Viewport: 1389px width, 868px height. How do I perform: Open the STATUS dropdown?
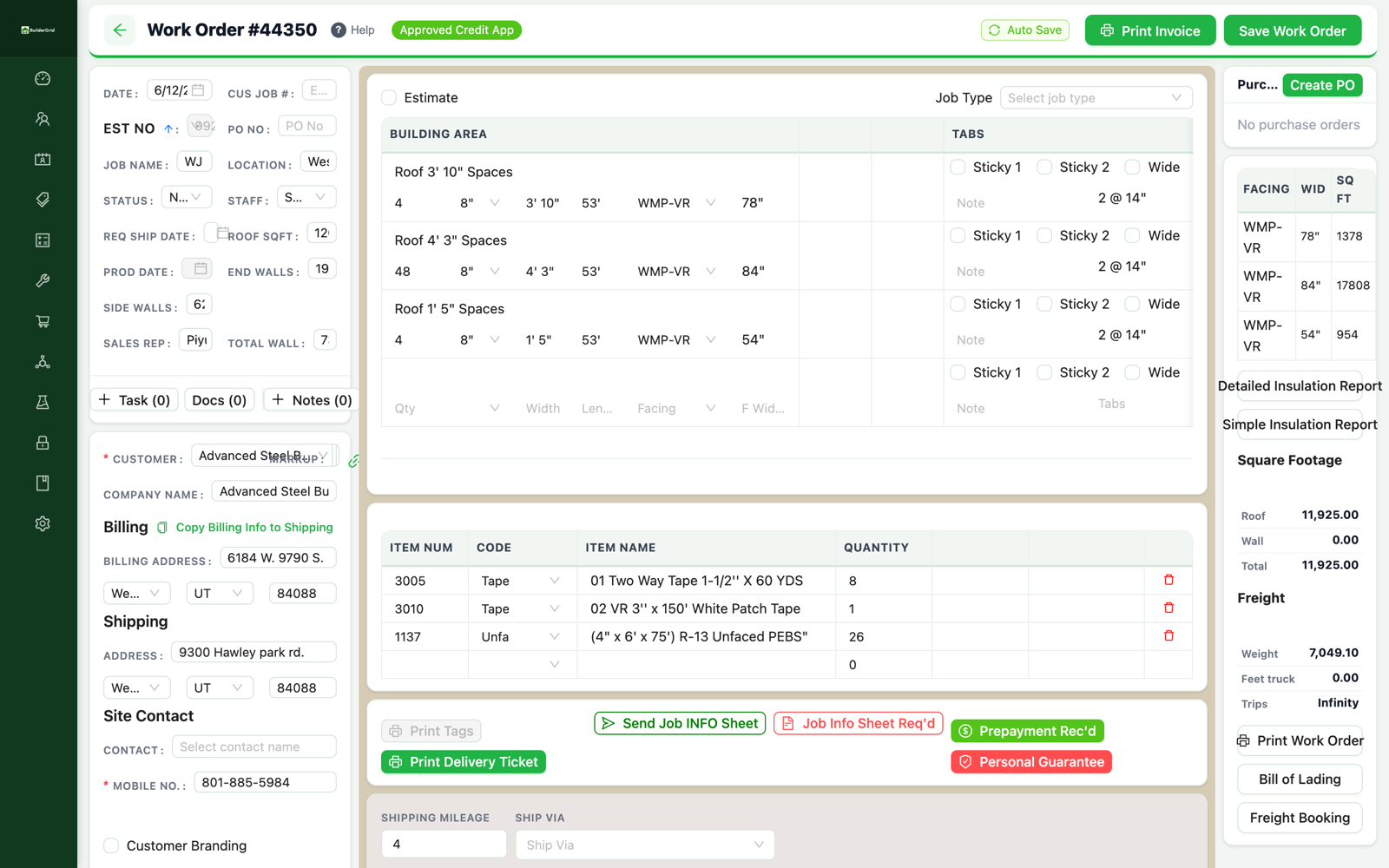[x=186, y=198]
